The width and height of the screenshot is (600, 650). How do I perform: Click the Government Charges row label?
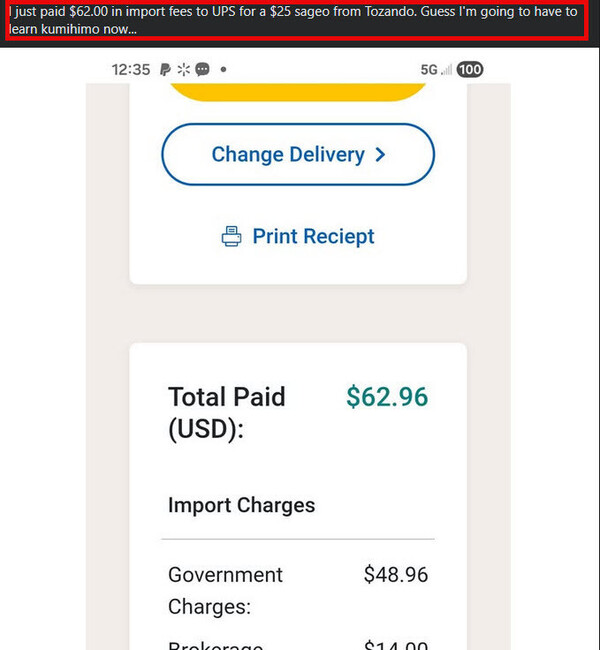(225, 590)
